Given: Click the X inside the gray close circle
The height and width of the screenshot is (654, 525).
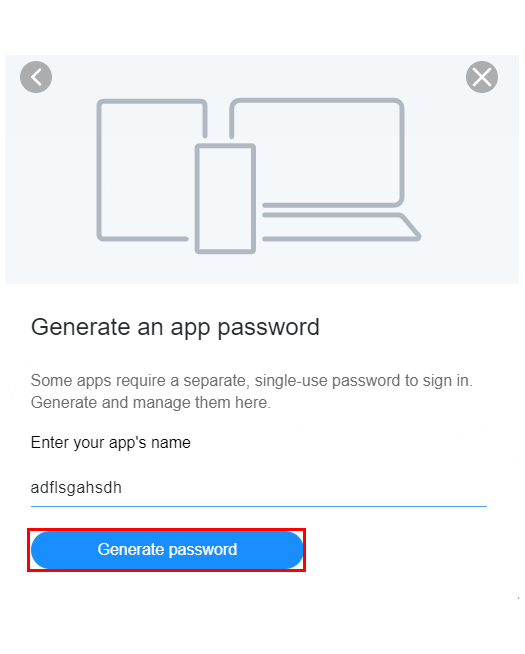Looking at the screenshot, I should pyautogui.click(x=482, y=77).
